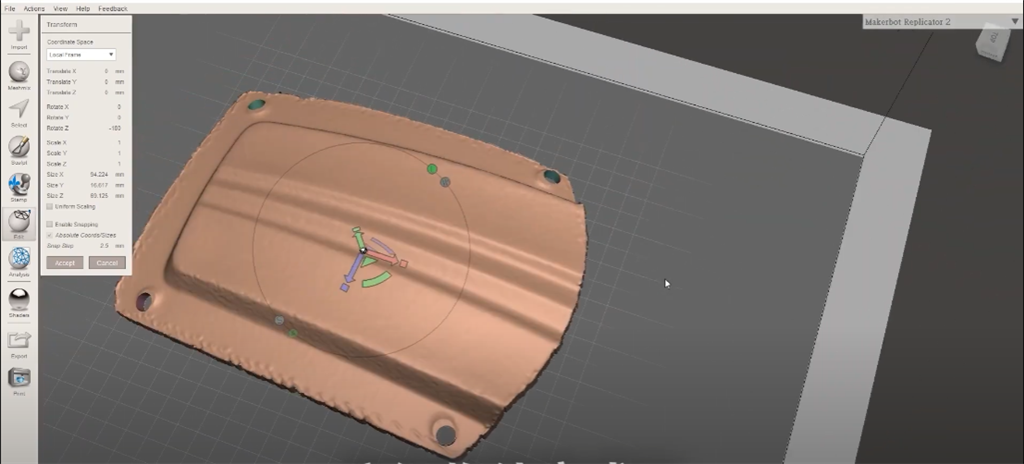Choose the Select tool in the sidebar

19,111
